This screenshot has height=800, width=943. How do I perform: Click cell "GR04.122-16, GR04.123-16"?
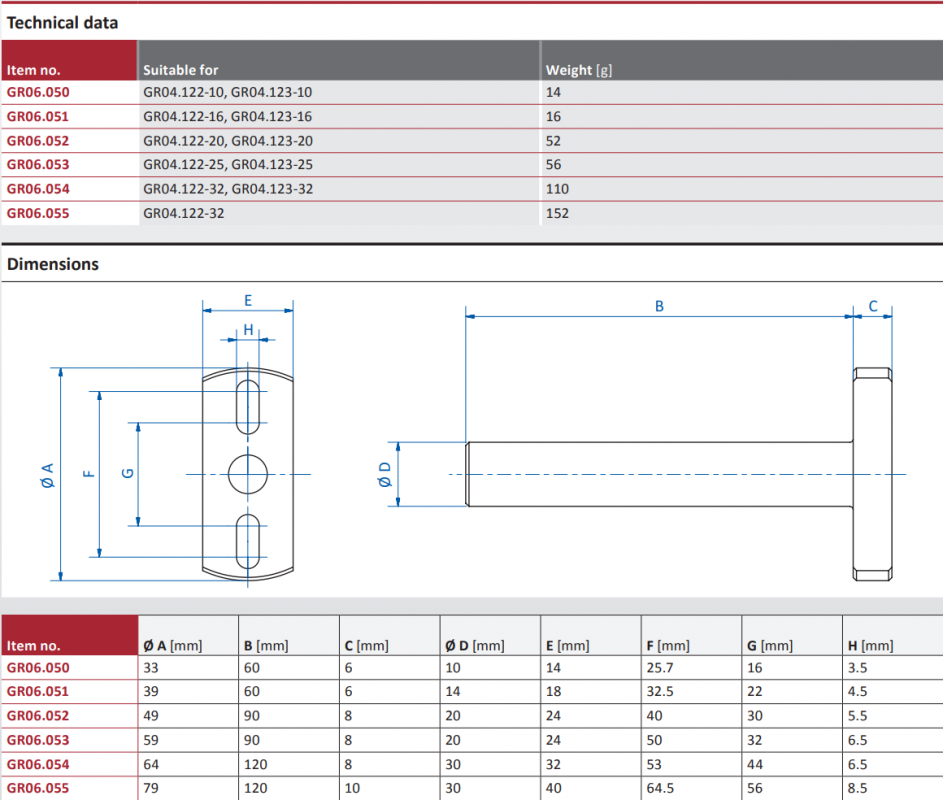(227, 117)
